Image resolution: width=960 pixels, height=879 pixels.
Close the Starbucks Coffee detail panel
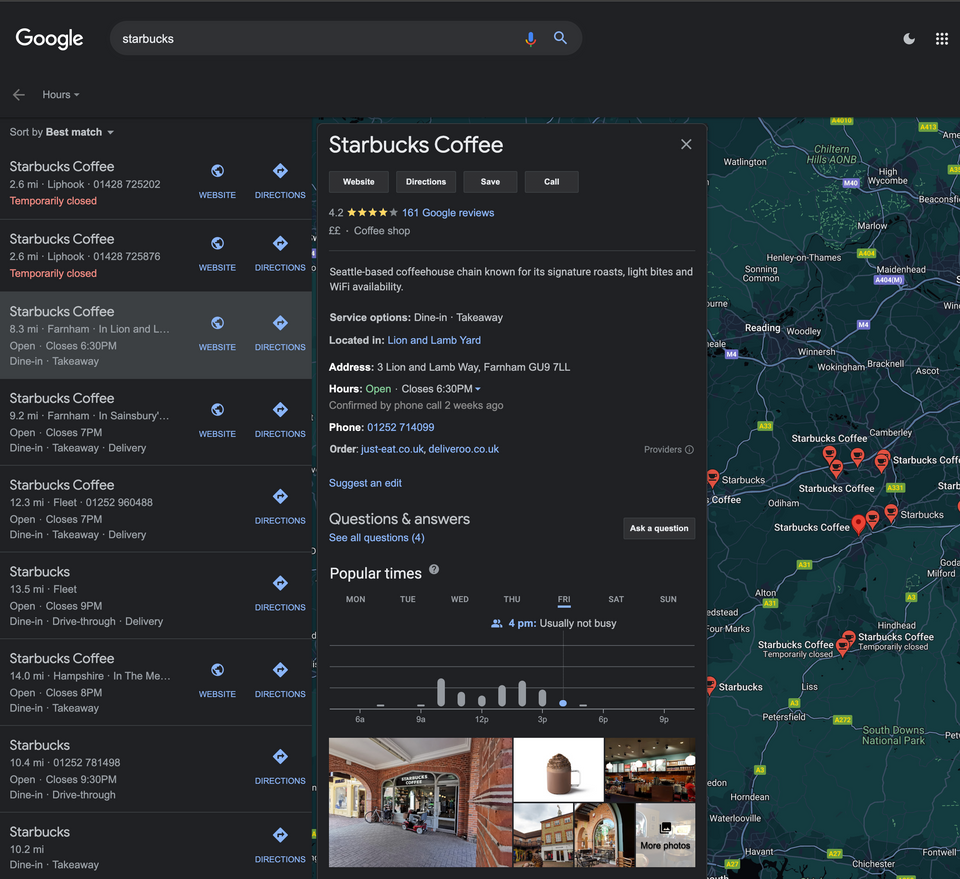click(686, 144)
